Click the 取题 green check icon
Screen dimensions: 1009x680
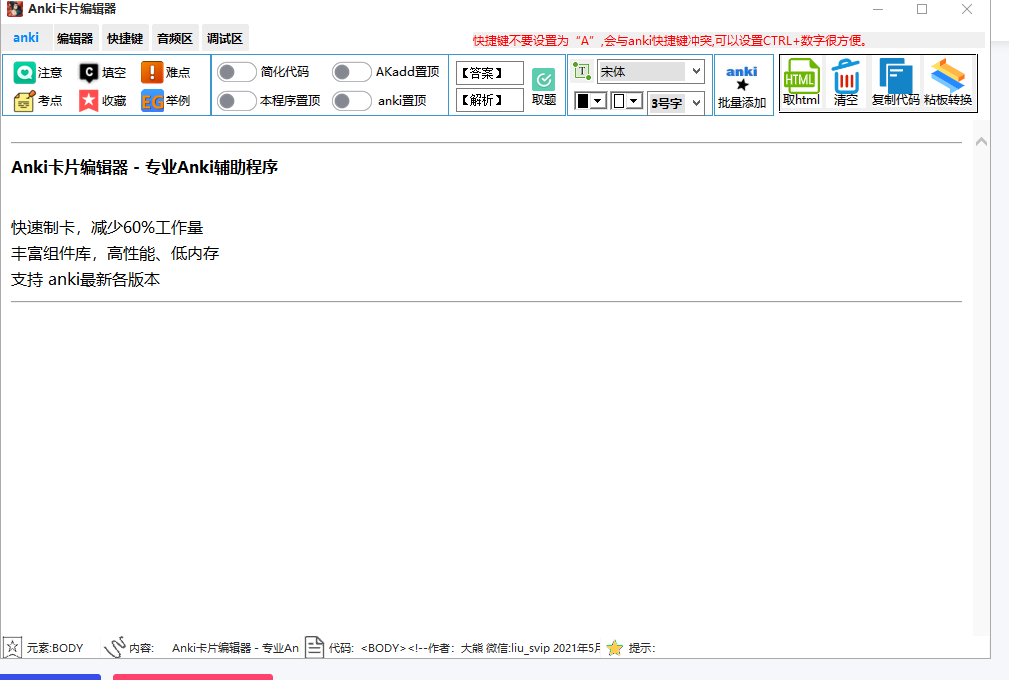544,80
